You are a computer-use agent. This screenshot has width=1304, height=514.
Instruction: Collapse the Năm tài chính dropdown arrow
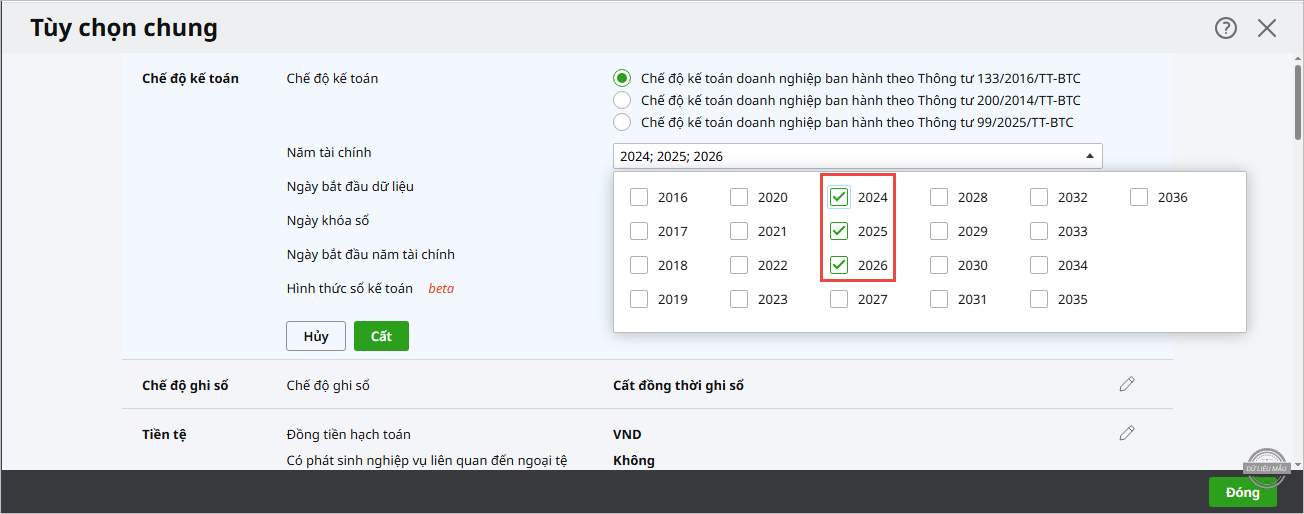[1088, 156]
